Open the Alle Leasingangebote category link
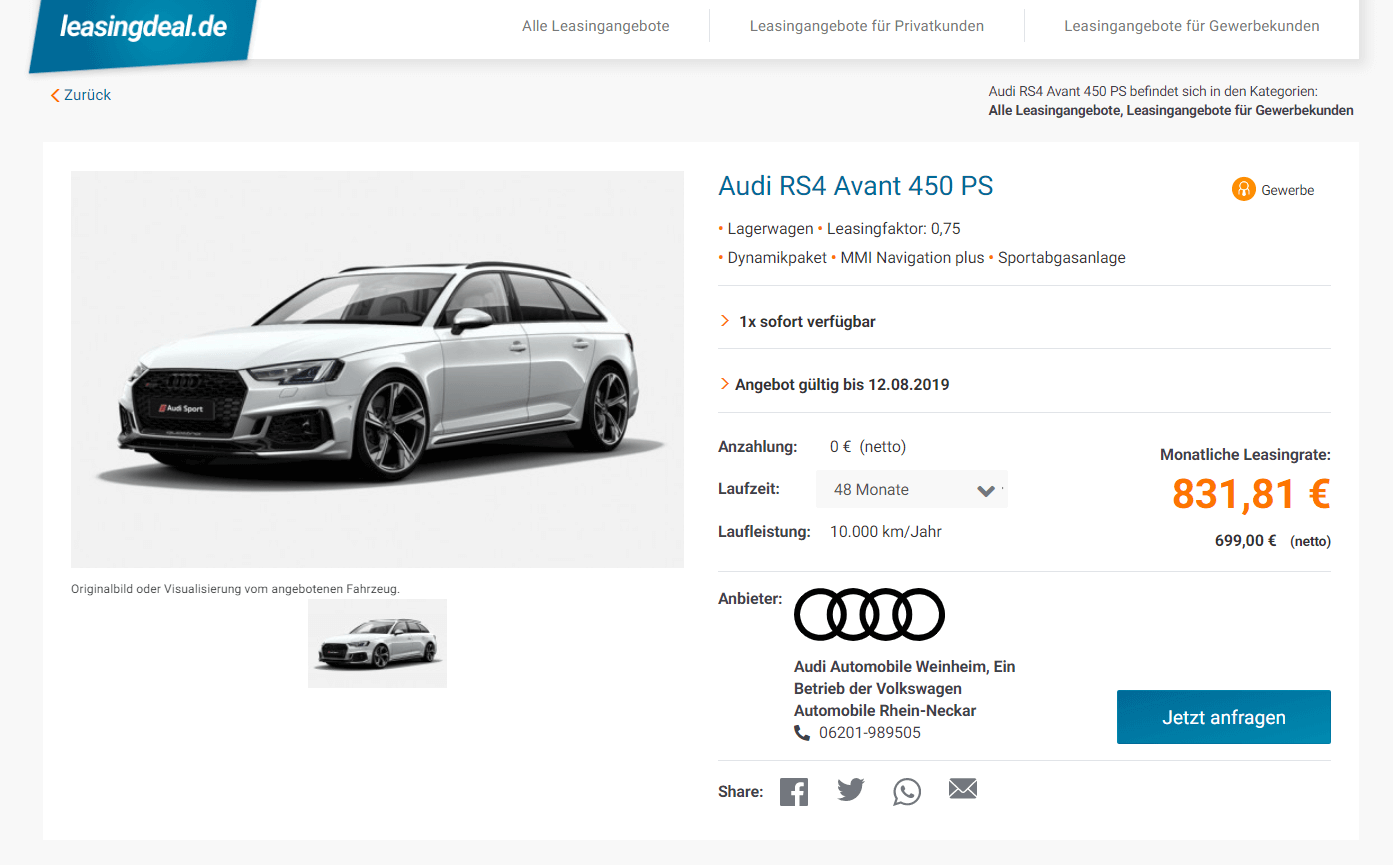This screenshot has width=1393, height=865. pyautogui.click(x=1055, y=110)
